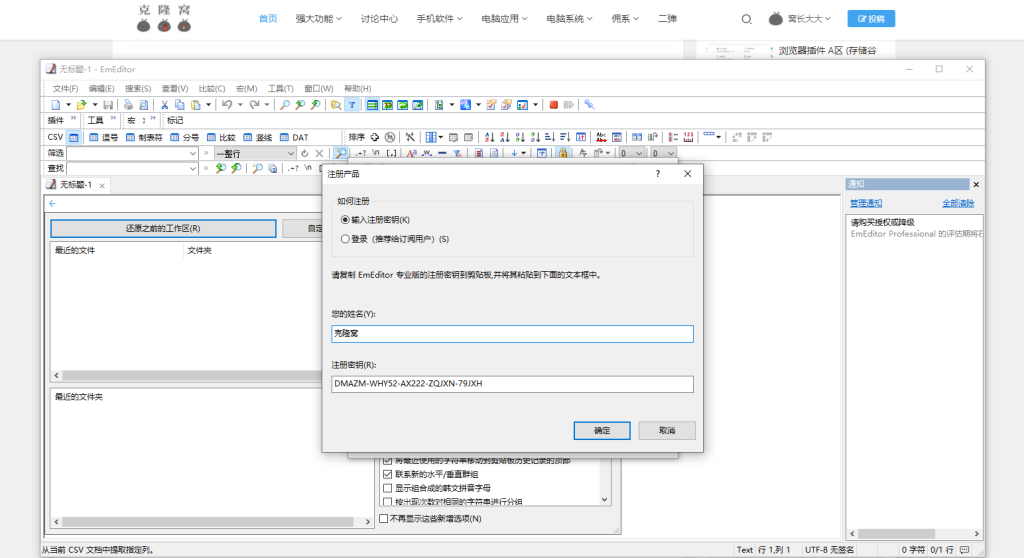Screen dimensions: 1024x558
Task: Open 强大功能 dropdown on website navigation
Action: [x=318, y=19]
